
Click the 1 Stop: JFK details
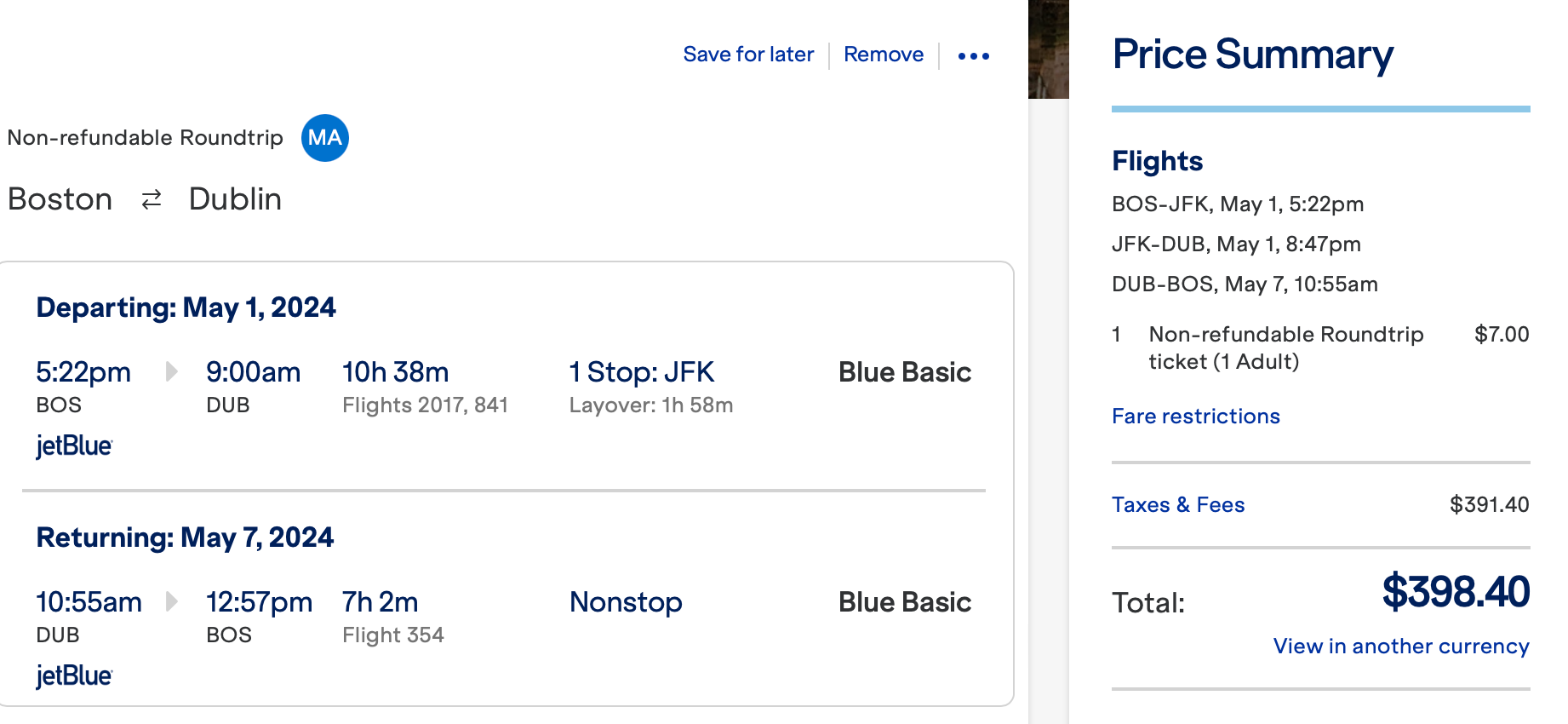click(x=642, y=372)
